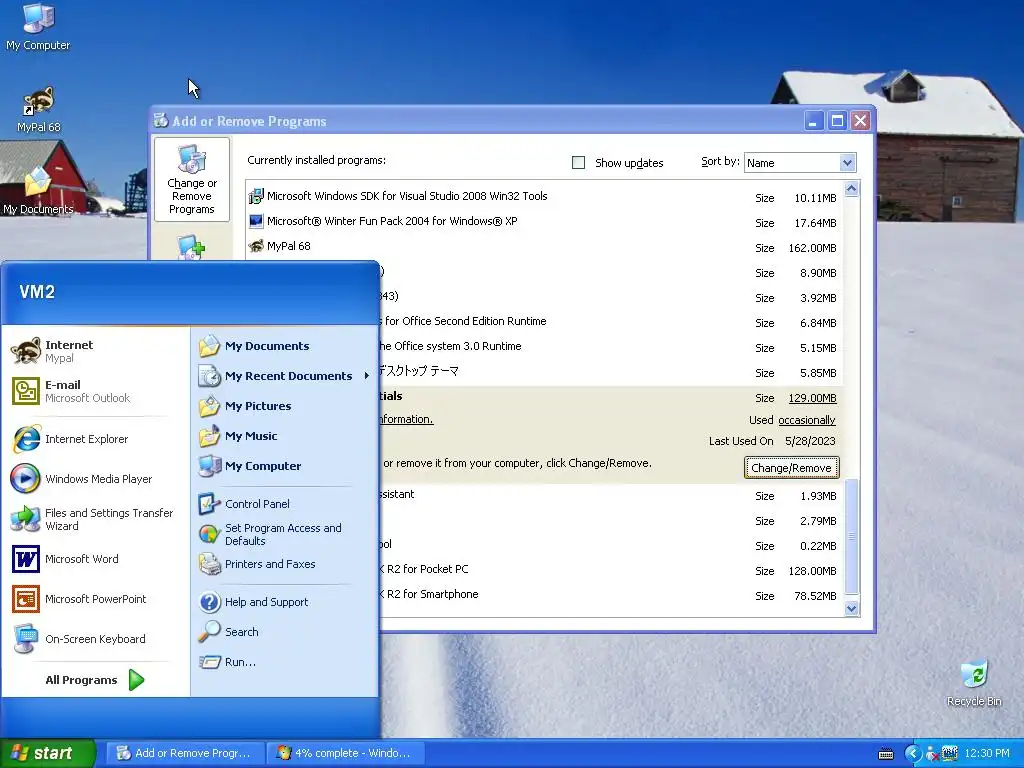
Task: Open My Pictures folder
Action: [x=284, y=406]
